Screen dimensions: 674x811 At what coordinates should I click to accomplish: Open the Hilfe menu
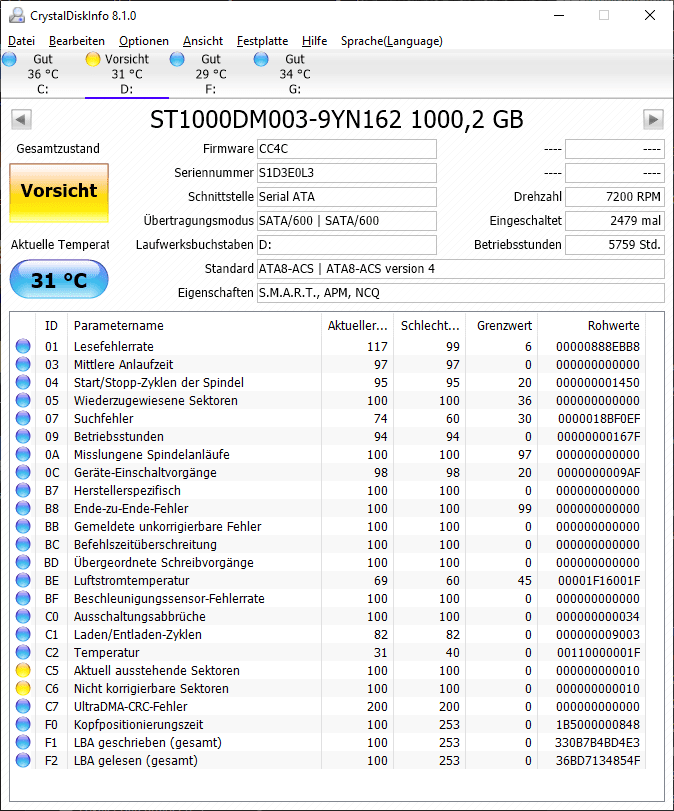pos(314,41)
